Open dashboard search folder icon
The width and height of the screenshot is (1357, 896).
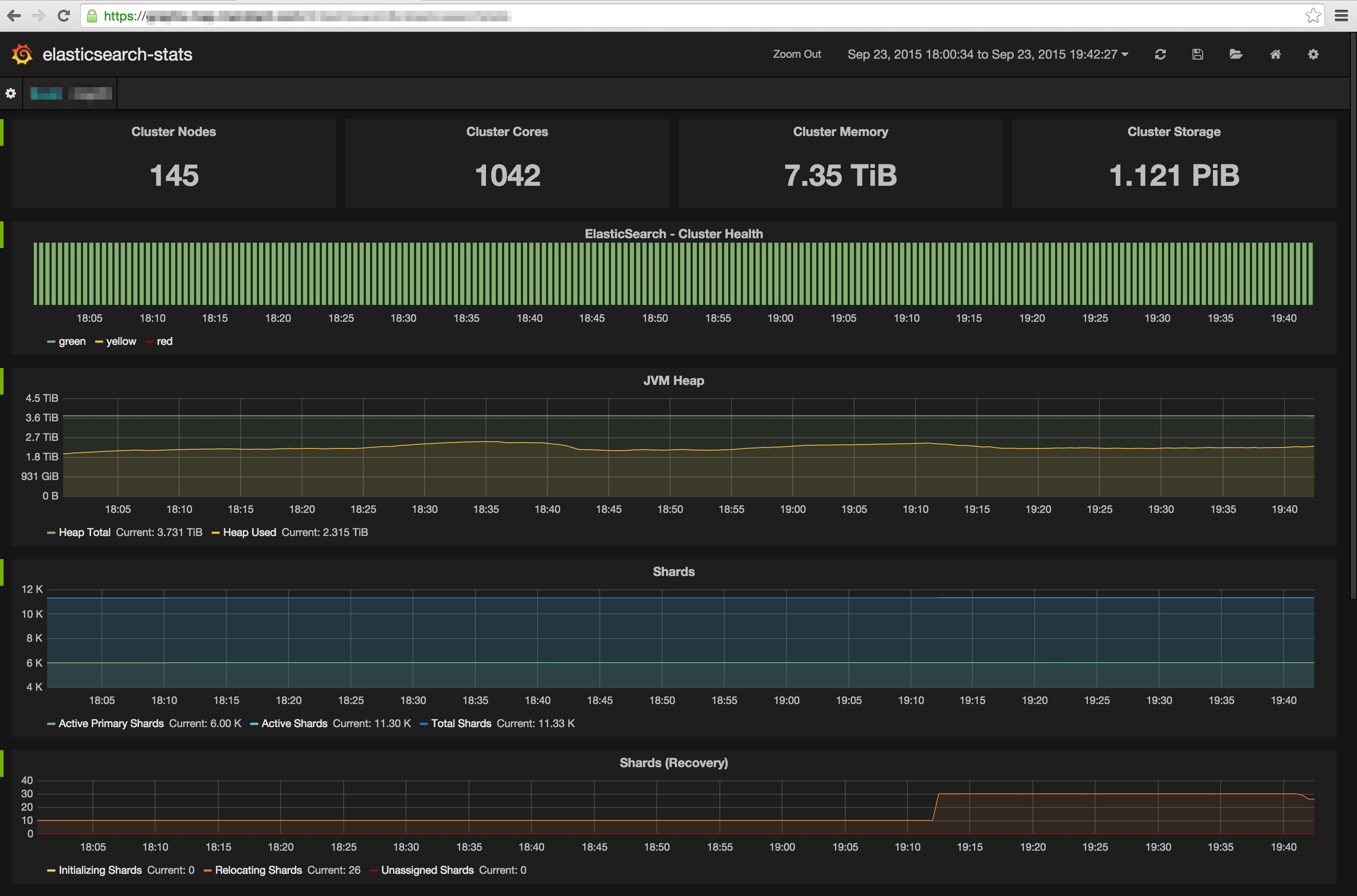point(1236,54)
